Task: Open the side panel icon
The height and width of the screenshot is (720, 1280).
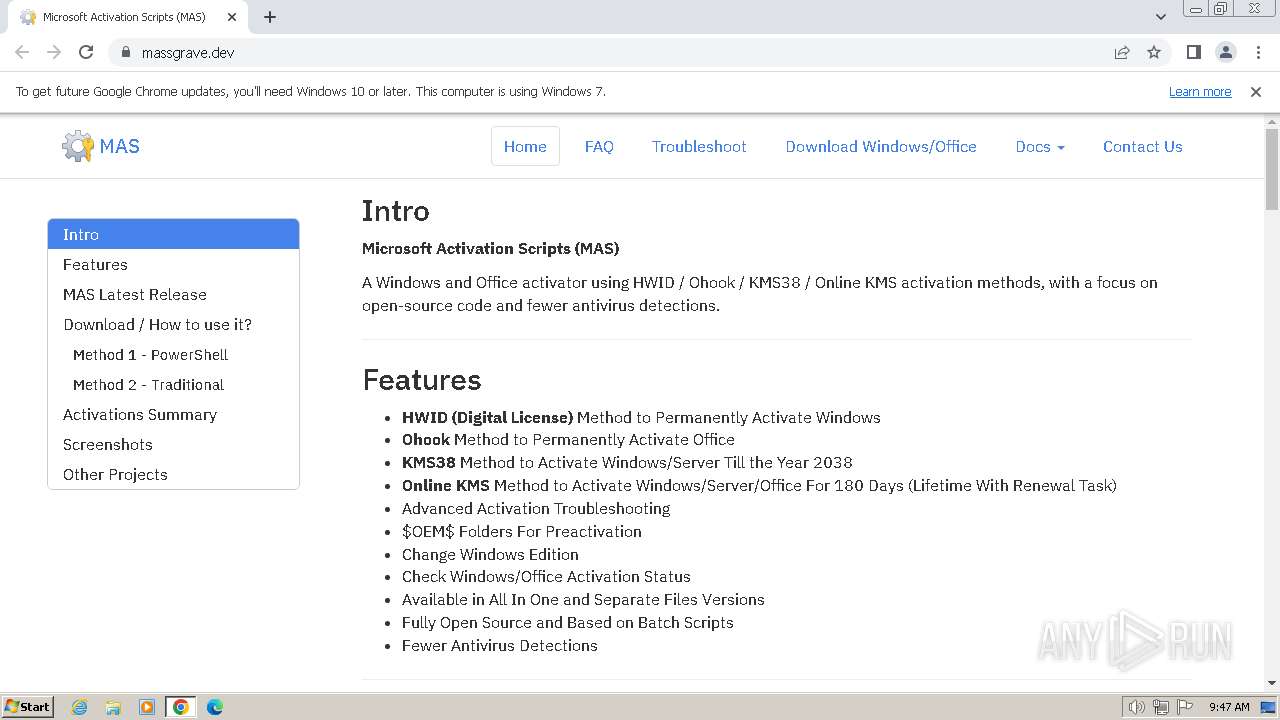Action: pyautogui.click(x=1193, y=52)
